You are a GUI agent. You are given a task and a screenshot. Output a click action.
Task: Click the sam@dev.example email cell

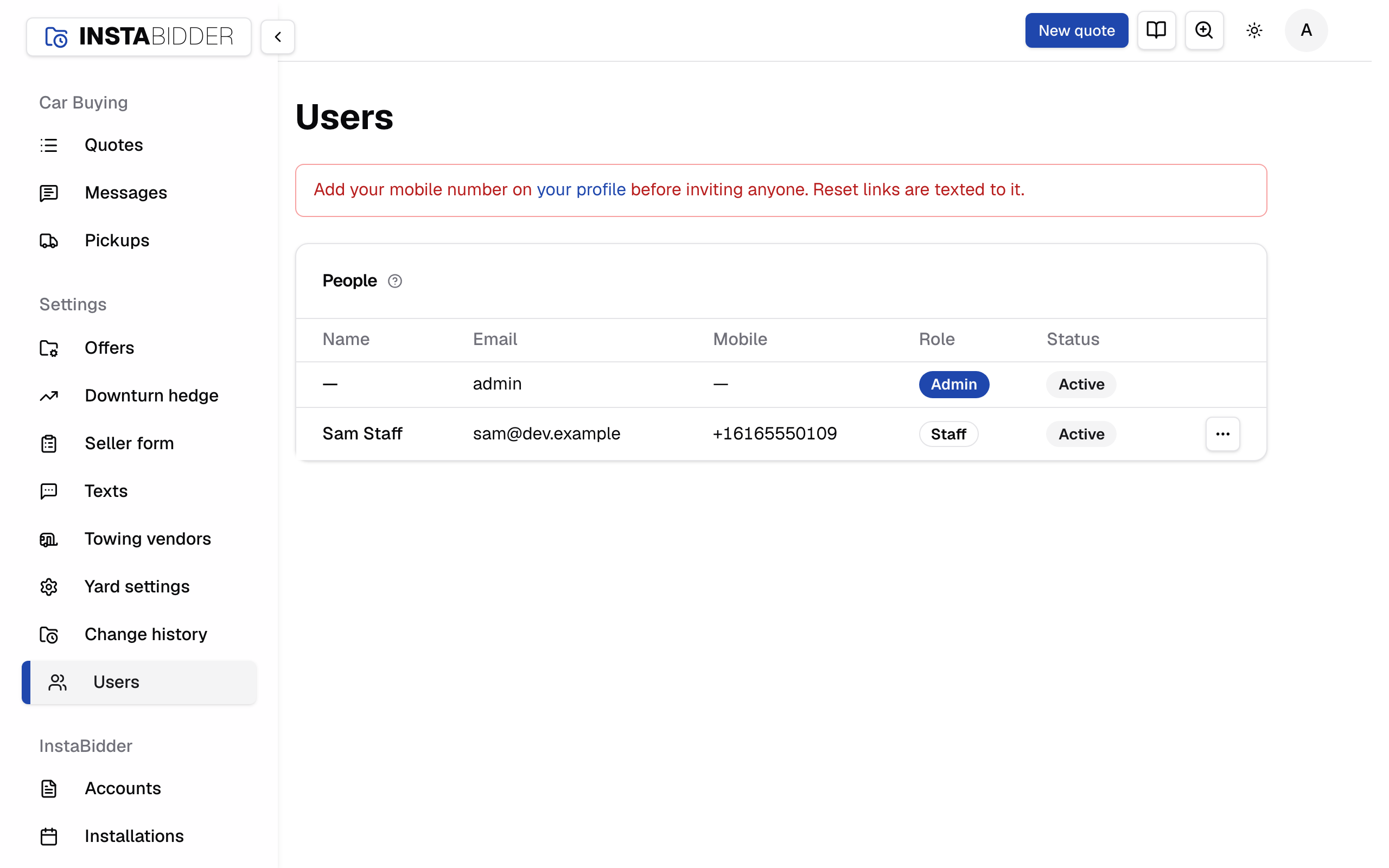pyautogui.click(x=546, y=433)
